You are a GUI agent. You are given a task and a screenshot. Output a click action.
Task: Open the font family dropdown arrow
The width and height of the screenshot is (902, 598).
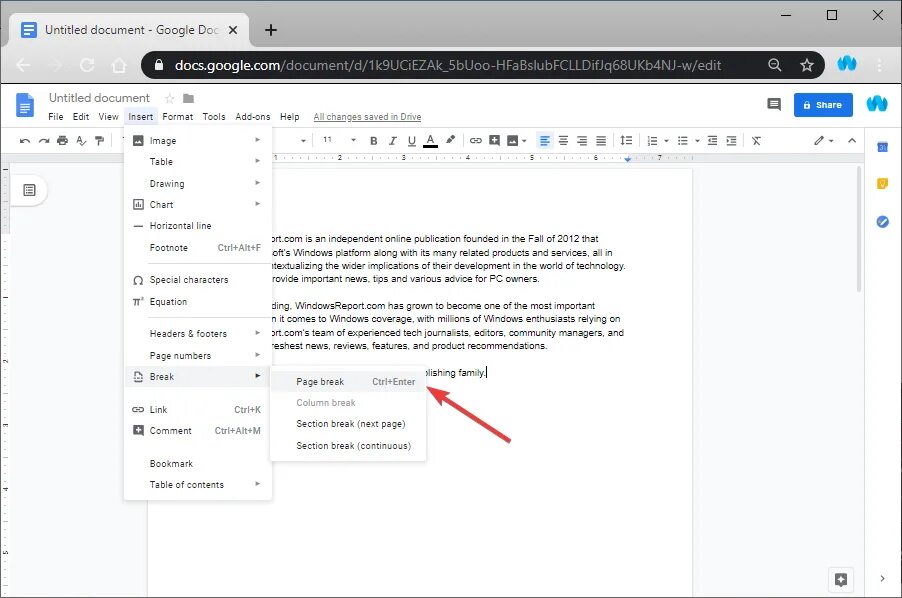[x=303, y=140]
